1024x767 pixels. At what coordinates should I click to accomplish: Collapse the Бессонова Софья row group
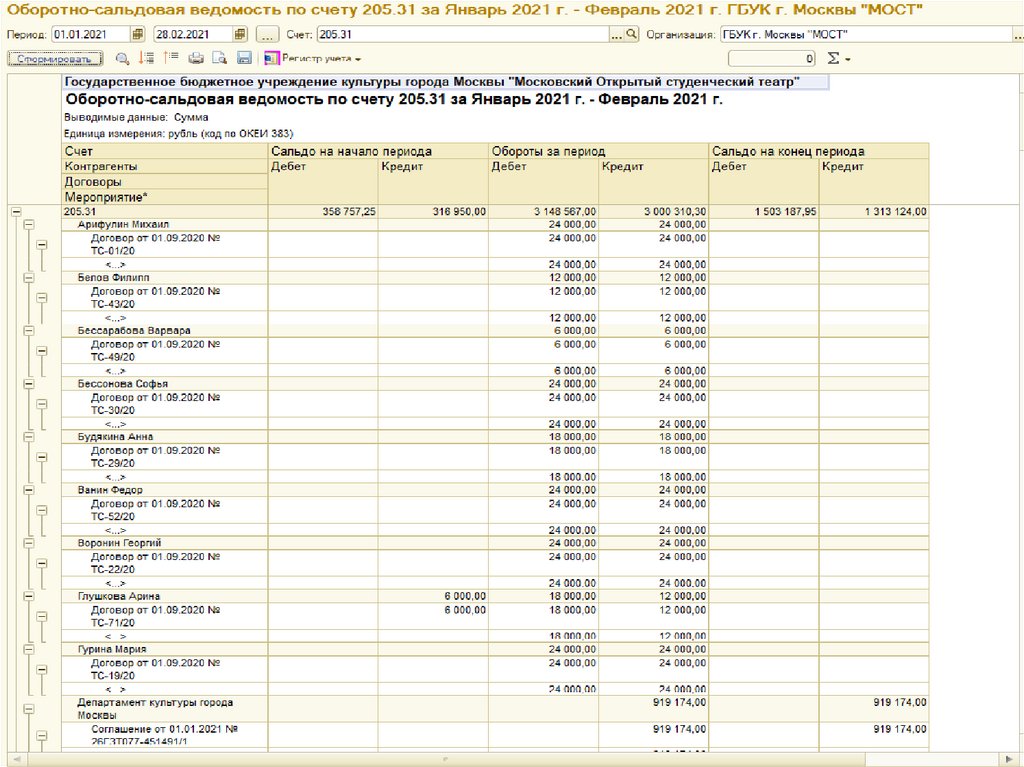[28, 384]
